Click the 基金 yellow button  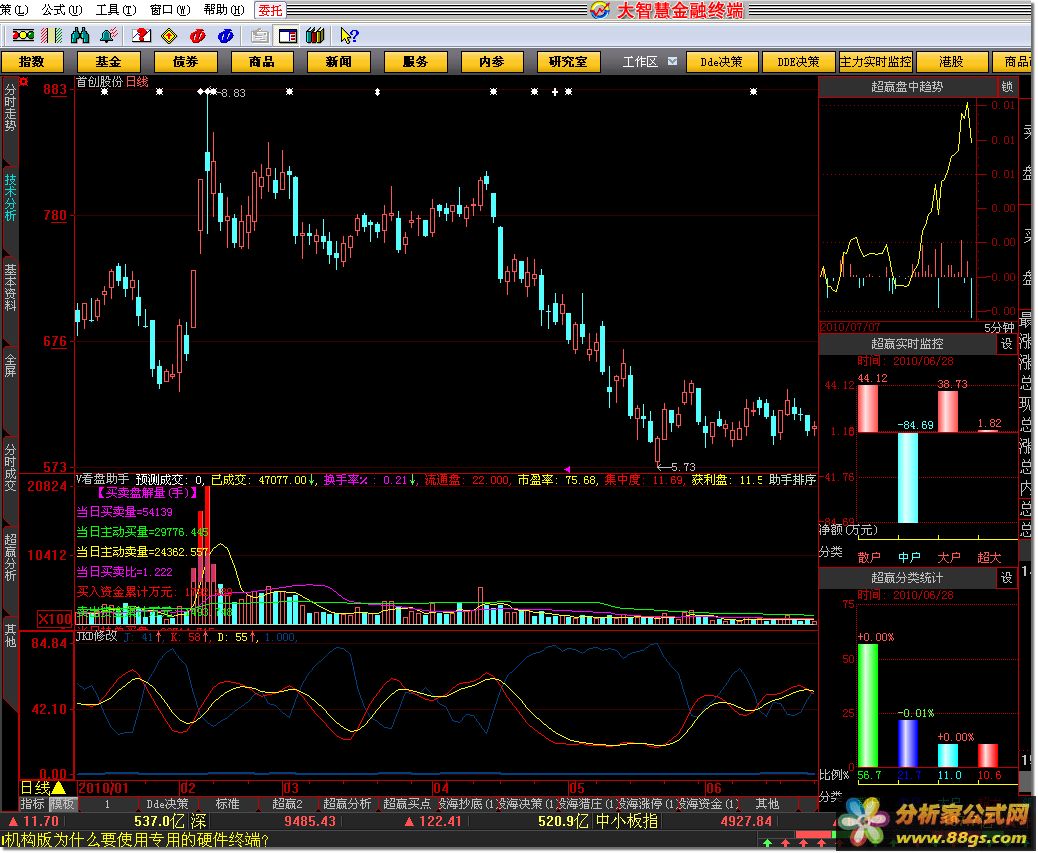click(x=109, y=62)
